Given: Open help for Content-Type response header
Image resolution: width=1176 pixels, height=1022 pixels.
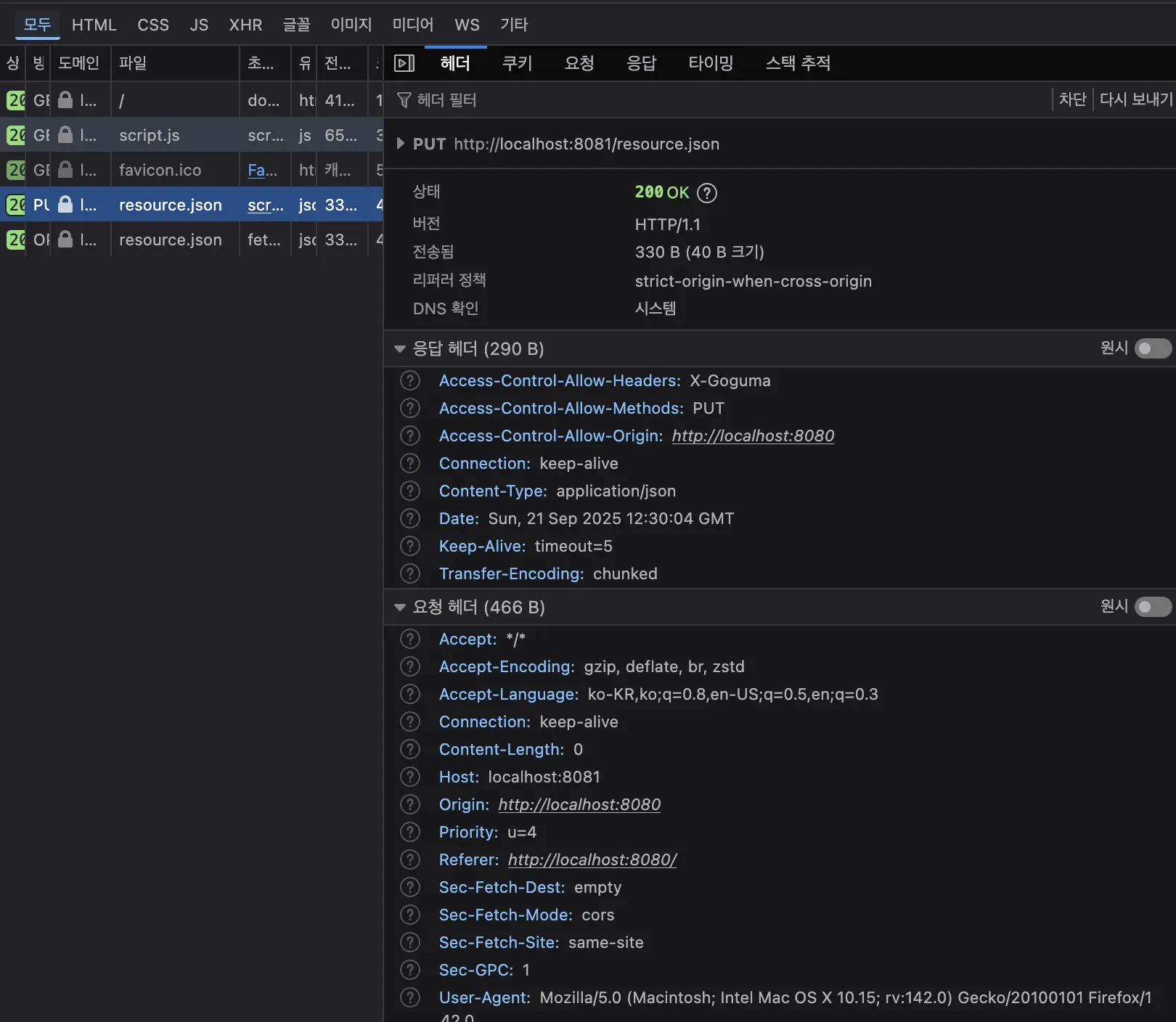Looking at the screenshot, I should (410, 491).
